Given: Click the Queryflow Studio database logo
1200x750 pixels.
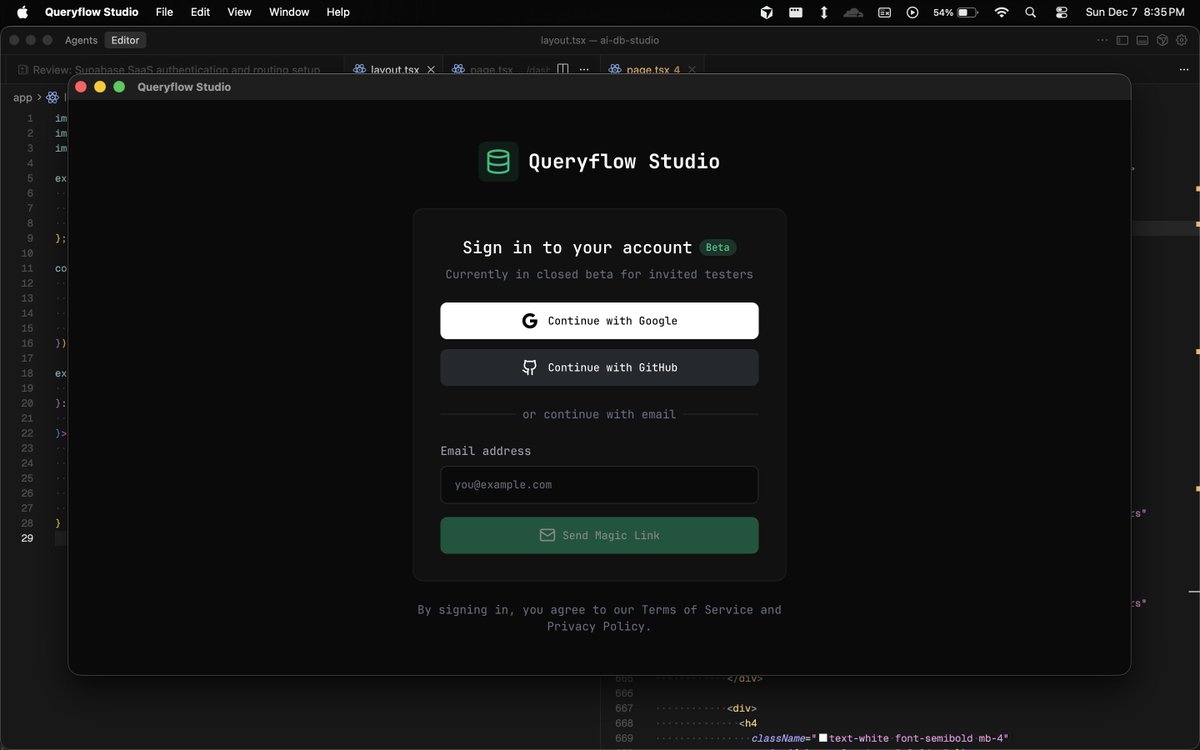Looking at the screenshot, I should [x=498, y=161].
